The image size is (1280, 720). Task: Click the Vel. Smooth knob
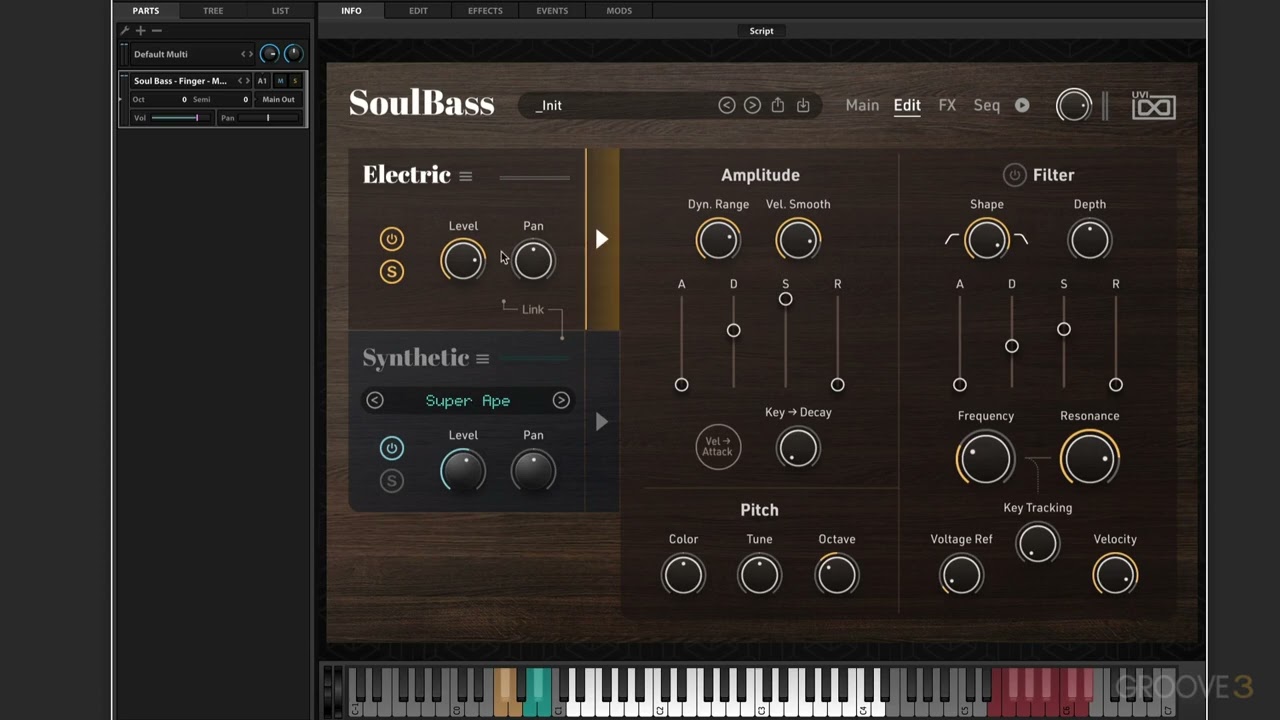[x=798, y=240]
